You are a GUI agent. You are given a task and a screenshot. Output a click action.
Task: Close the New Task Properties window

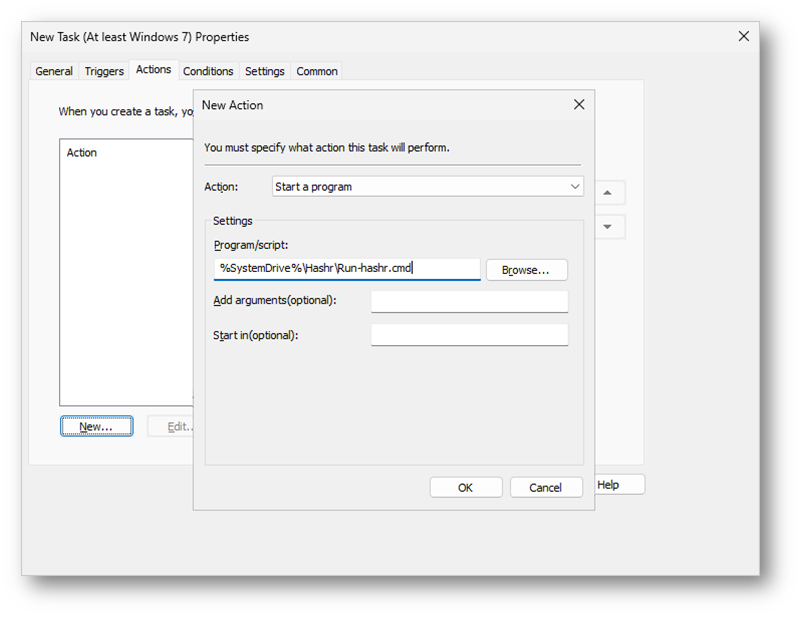tap(743, 36)
